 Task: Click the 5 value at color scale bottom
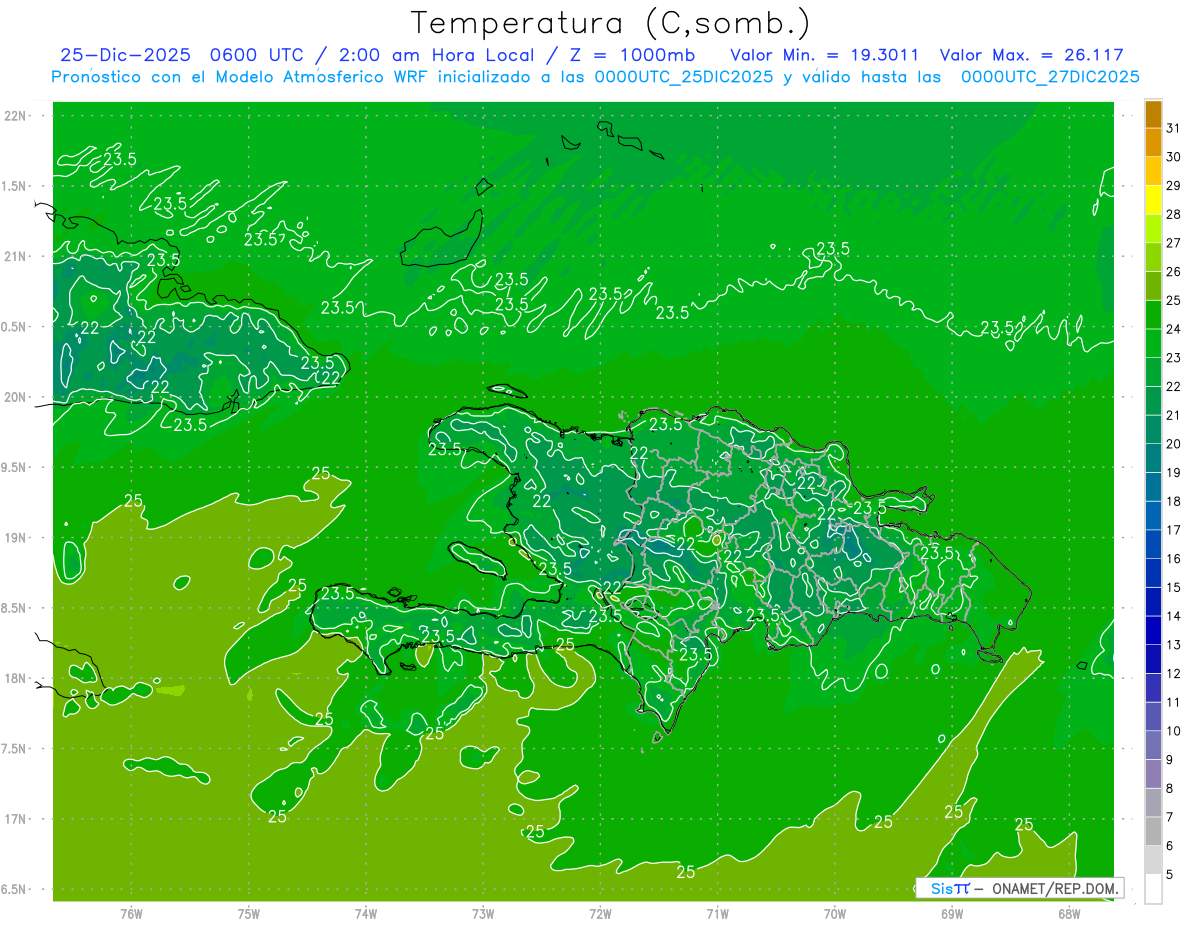tap(1169, 875)
